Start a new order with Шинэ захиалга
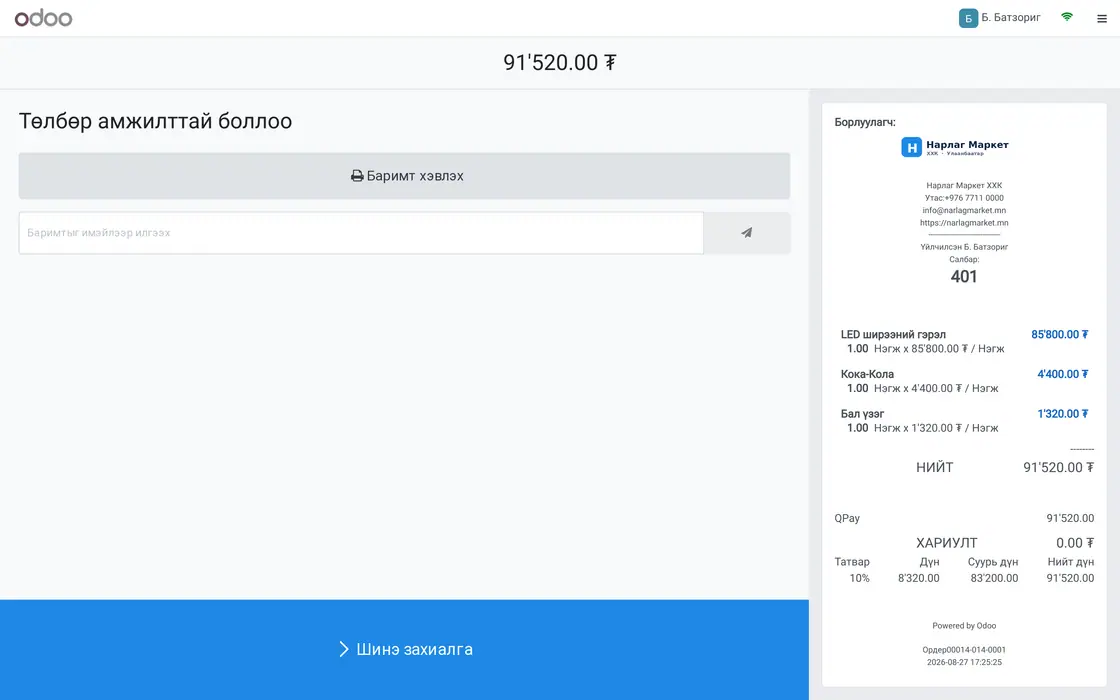Screen dimensions: 1120x700 tap(404, 649)
